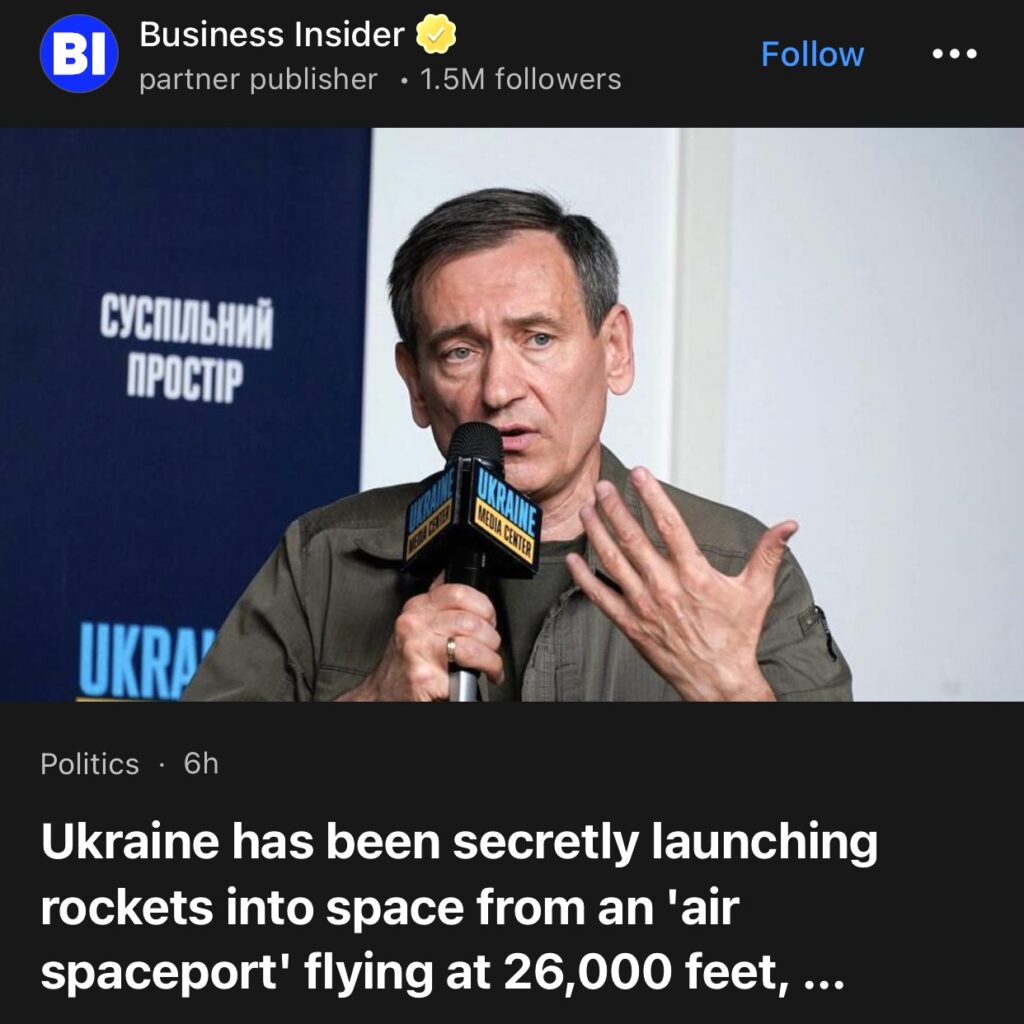Open the Politics category tag

point(89,763)
